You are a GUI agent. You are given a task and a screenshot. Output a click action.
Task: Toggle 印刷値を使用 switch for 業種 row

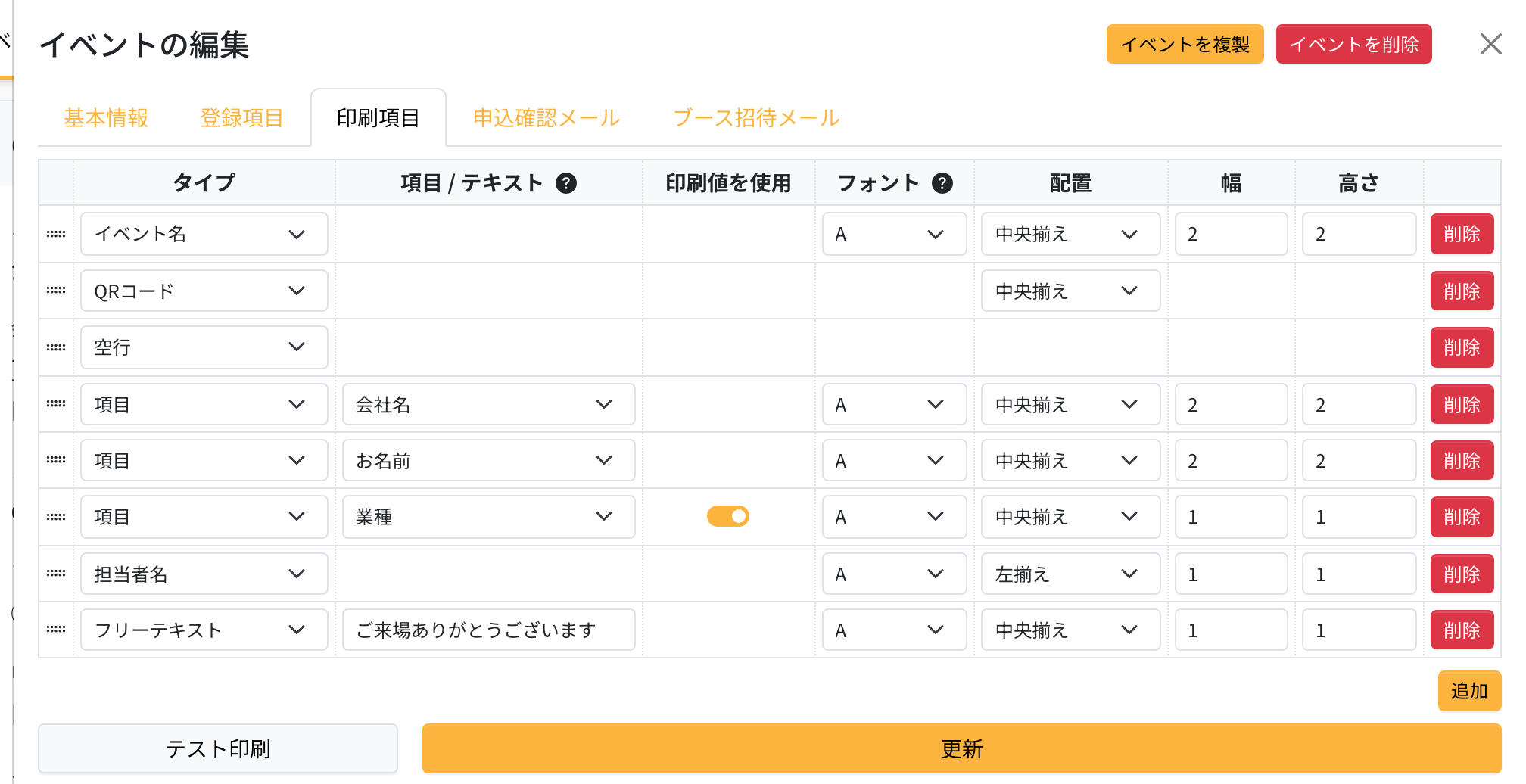coord(728,516)
